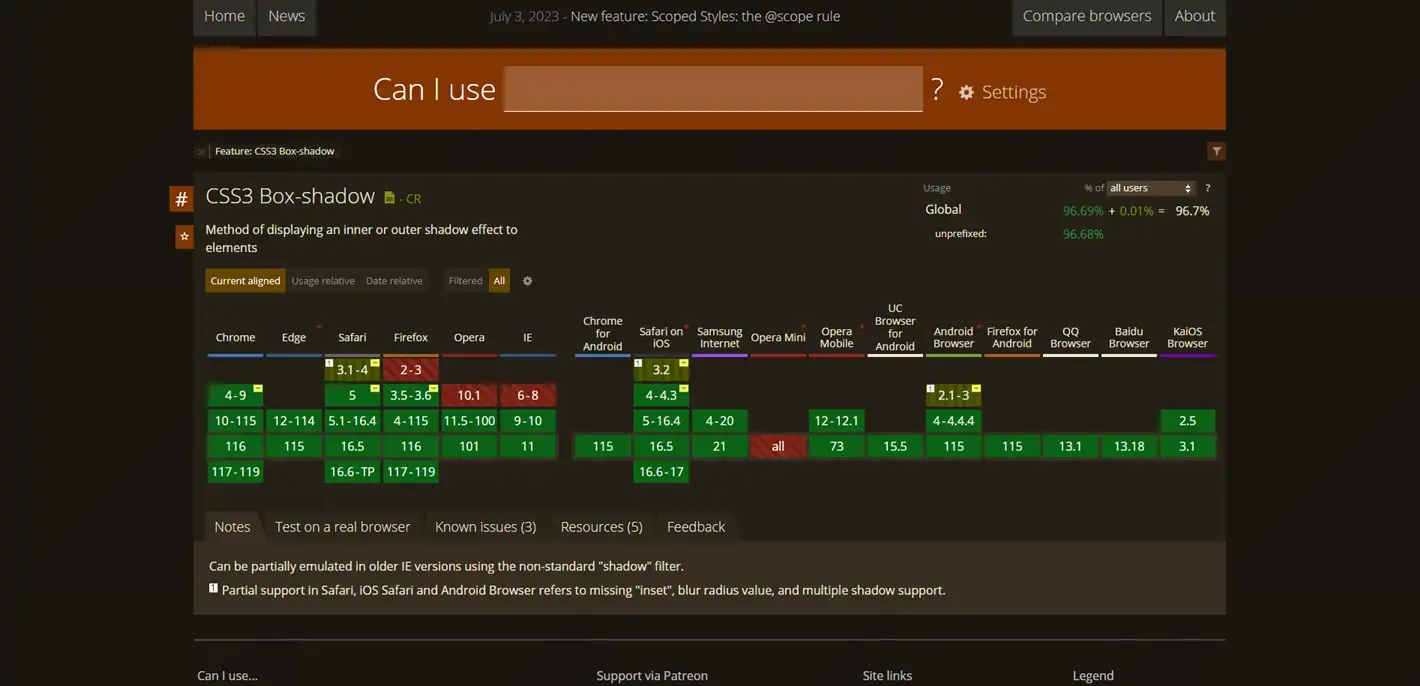The image size is (1420, 686).
Task: Open the all users usage dropdown
Action: [1150, 188]
